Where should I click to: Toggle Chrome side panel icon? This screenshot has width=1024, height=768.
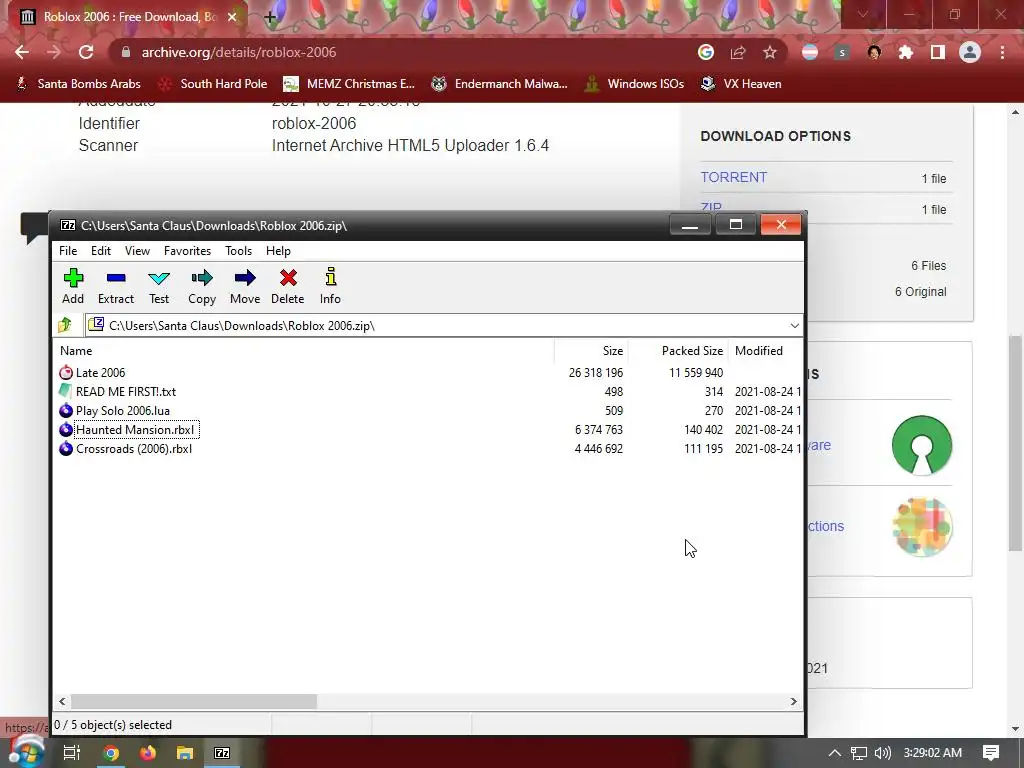point(938,52)
